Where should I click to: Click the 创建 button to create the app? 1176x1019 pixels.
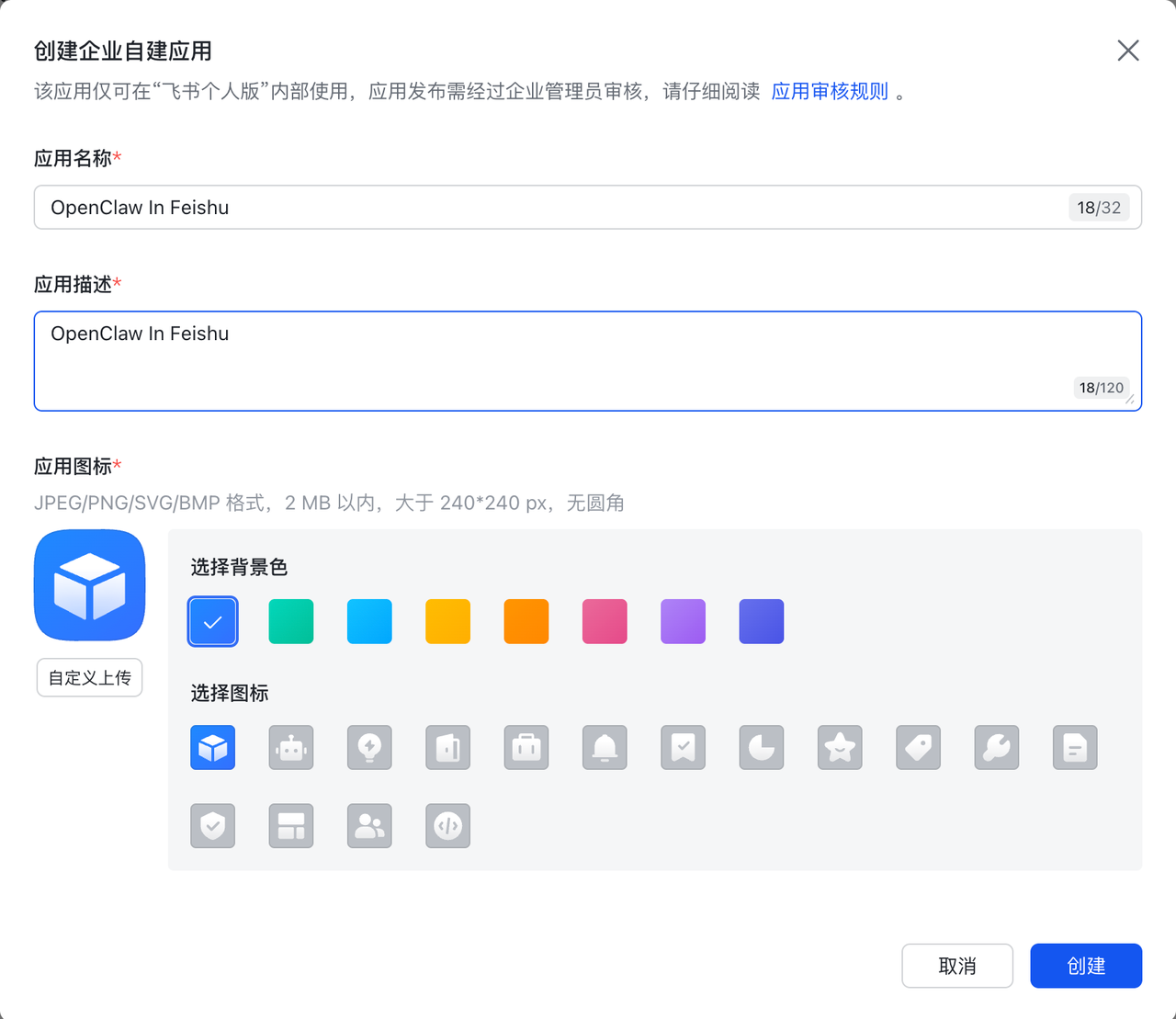click(x=1086, y=966)
